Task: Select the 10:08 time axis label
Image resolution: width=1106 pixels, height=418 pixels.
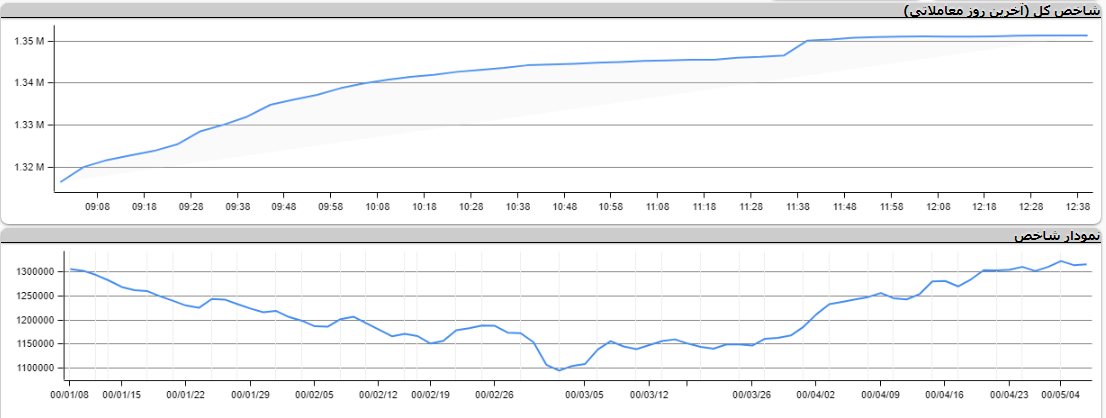Action: tap(377, 207)
